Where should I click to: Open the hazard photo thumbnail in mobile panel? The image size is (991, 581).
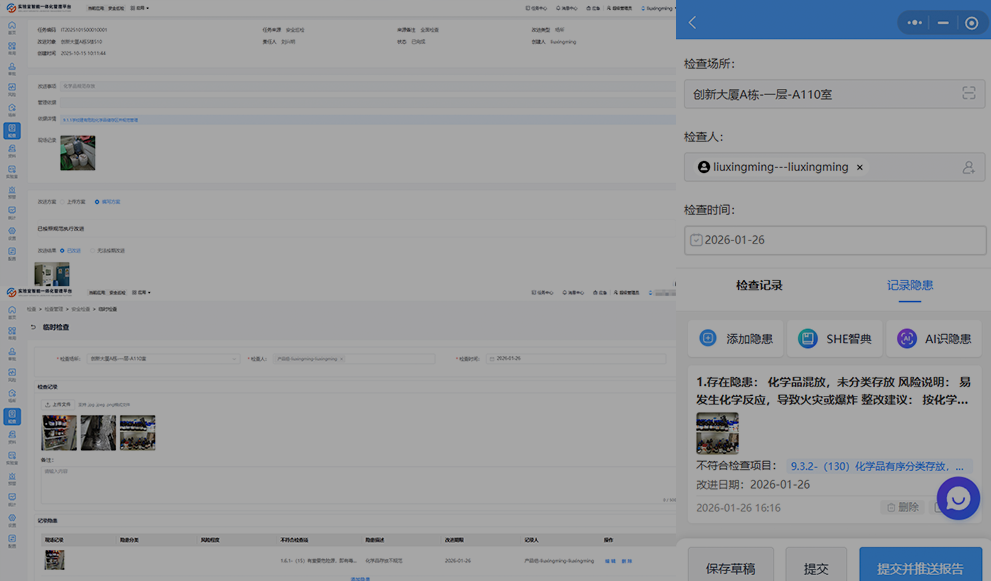click(717, 433)
